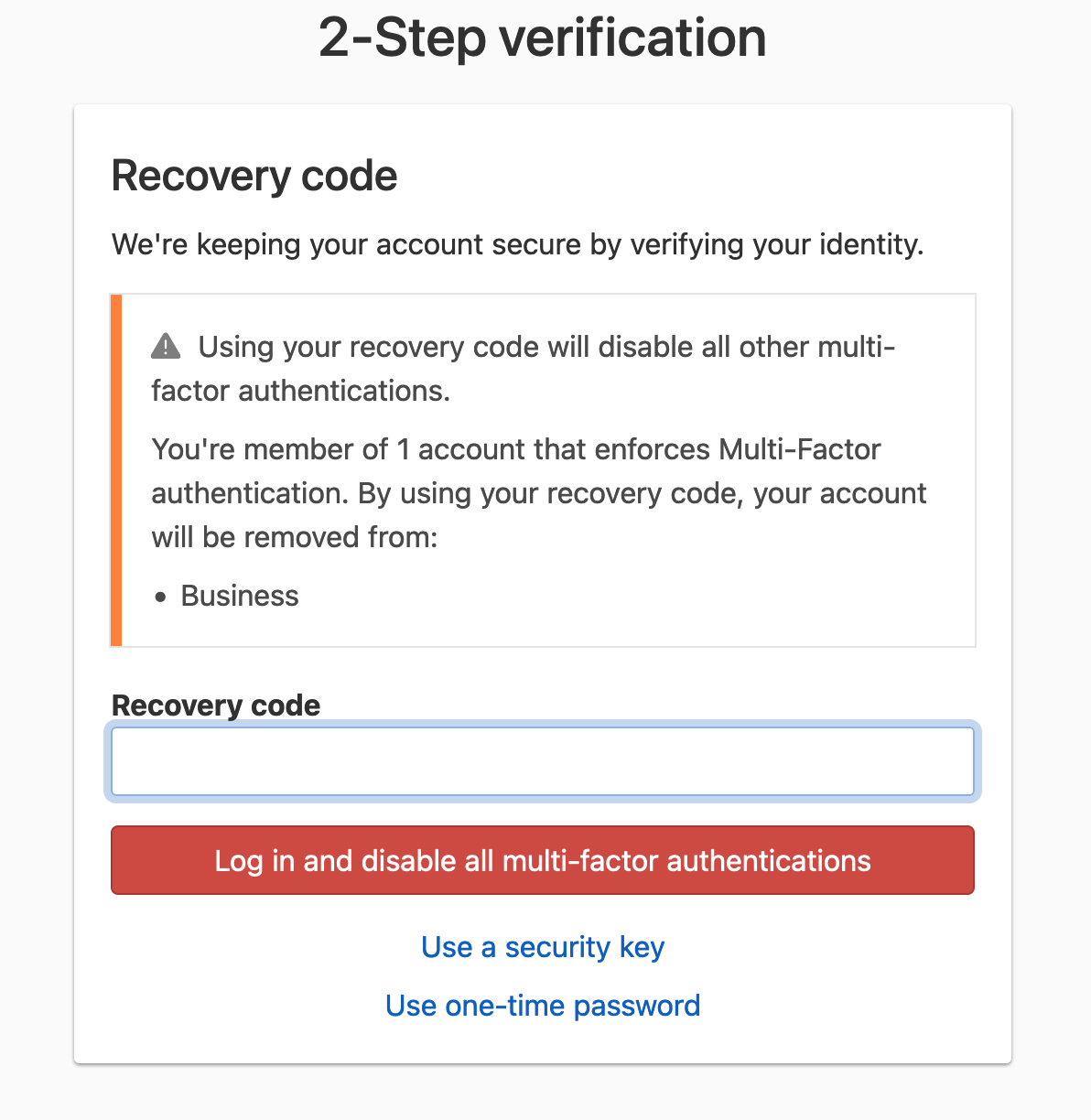
Task: Open the Use a security key link
Action: tap(543, 947)
